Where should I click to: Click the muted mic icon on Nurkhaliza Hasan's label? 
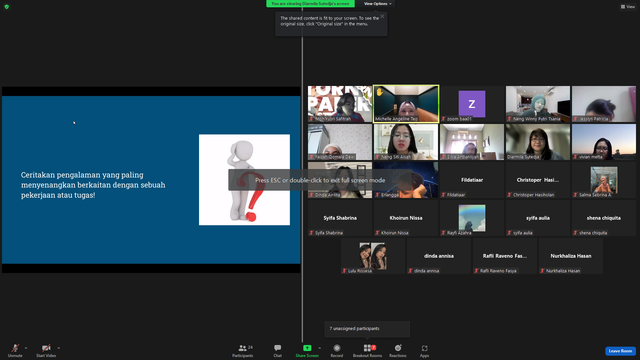tap(542, 271)
